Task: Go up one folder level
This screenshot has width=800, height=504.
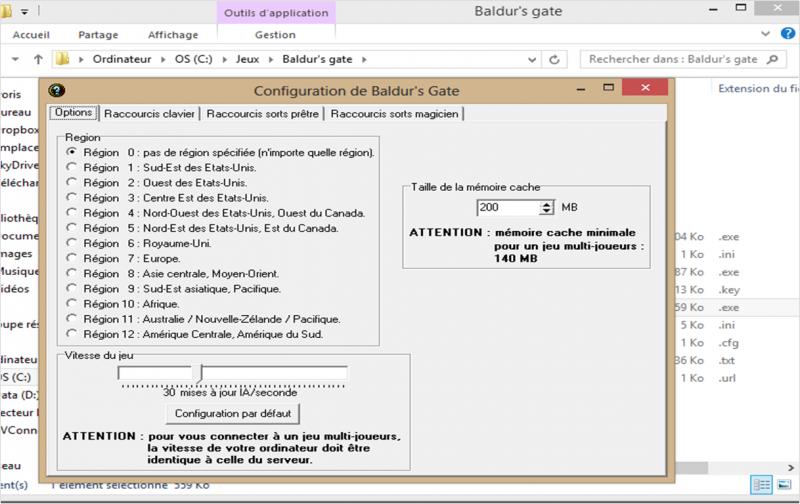Action: (38, 59)
